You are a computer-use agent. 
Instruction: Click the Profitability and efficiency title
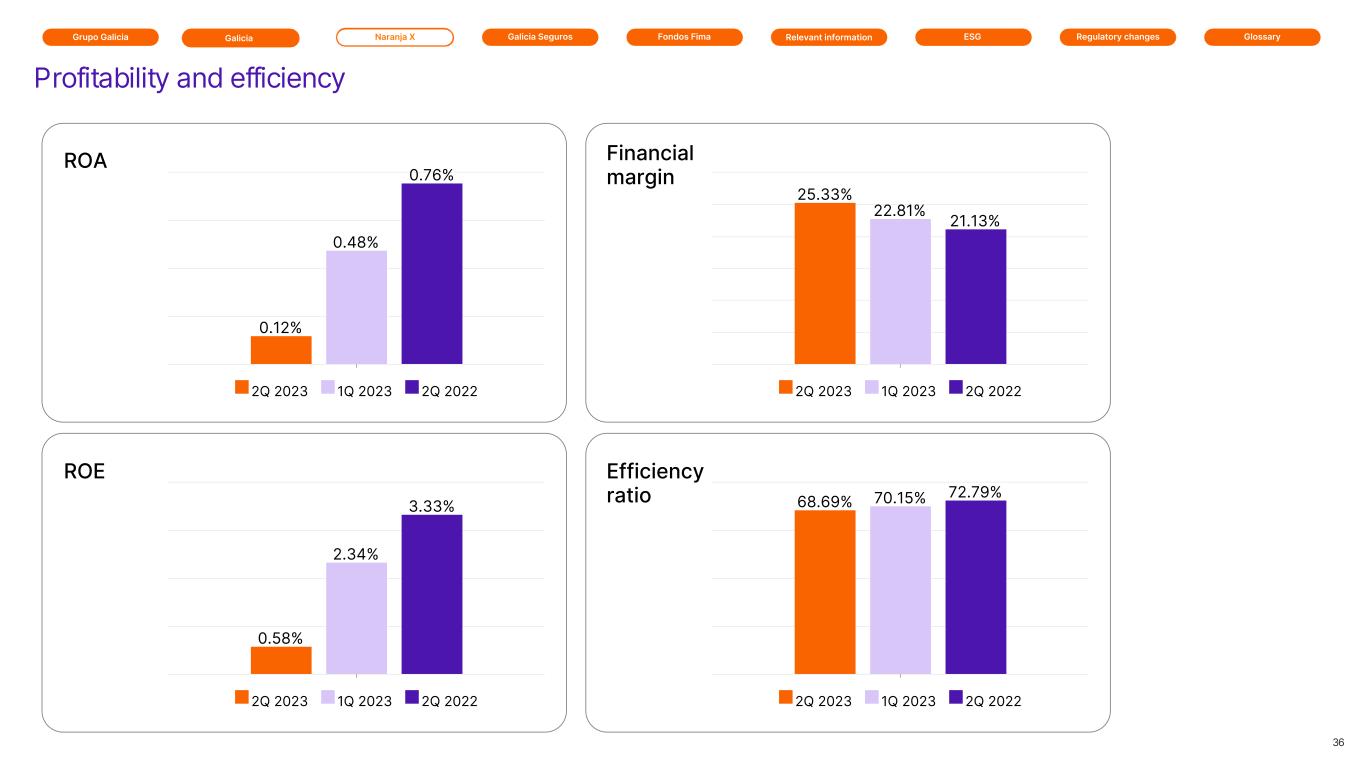(189, 78)
